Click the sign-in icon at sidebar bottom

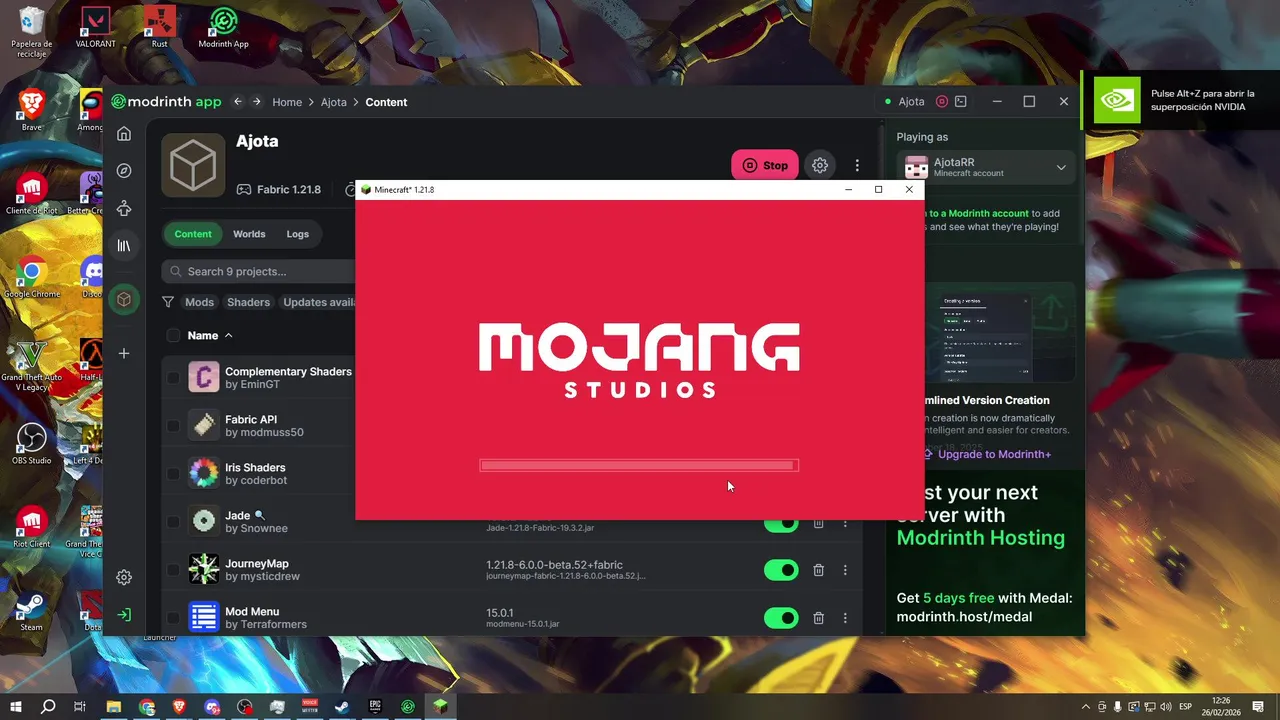pos(124,615)
